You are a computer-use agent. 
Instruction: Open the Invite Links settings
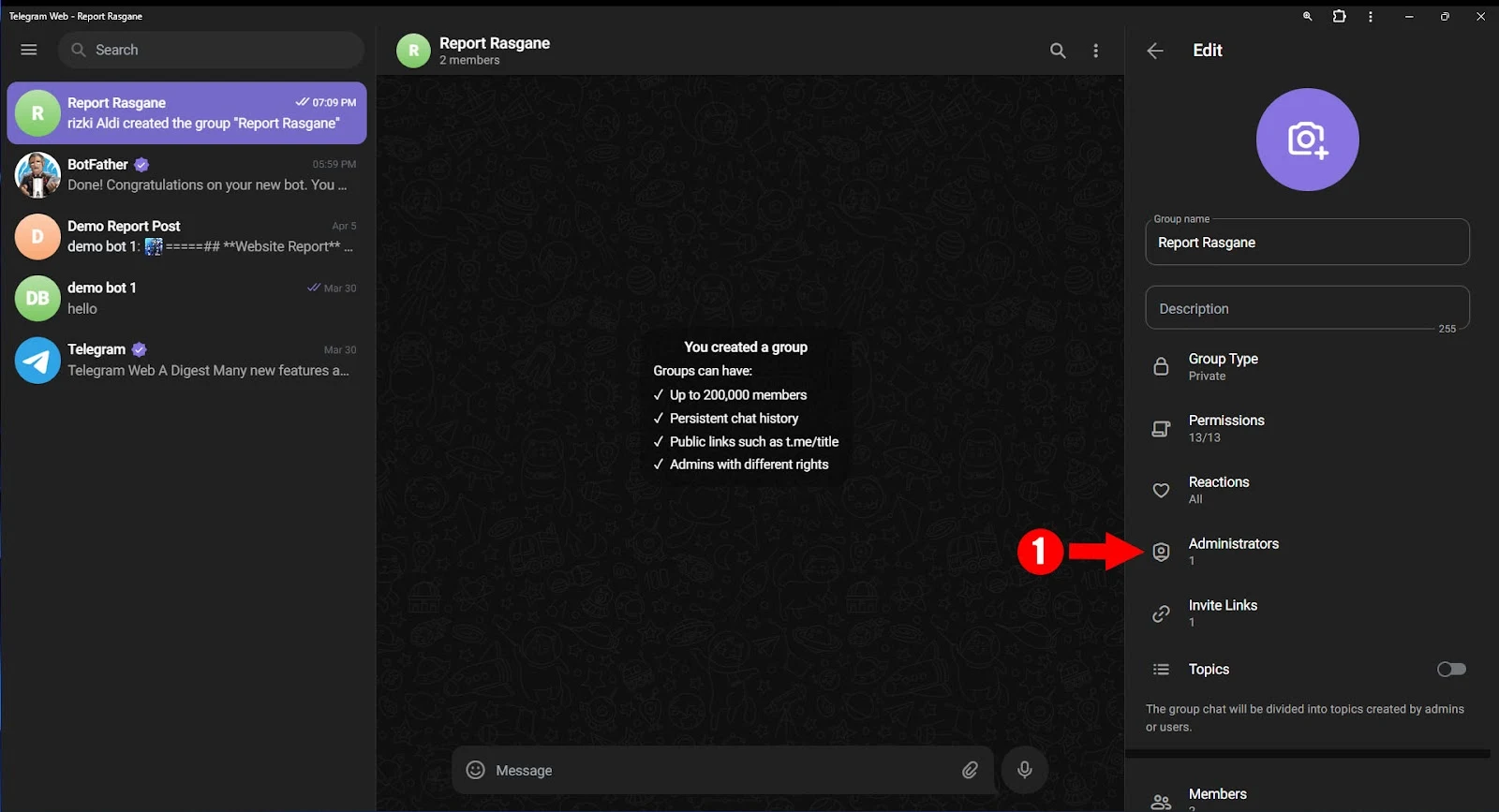coord(1307,613)
